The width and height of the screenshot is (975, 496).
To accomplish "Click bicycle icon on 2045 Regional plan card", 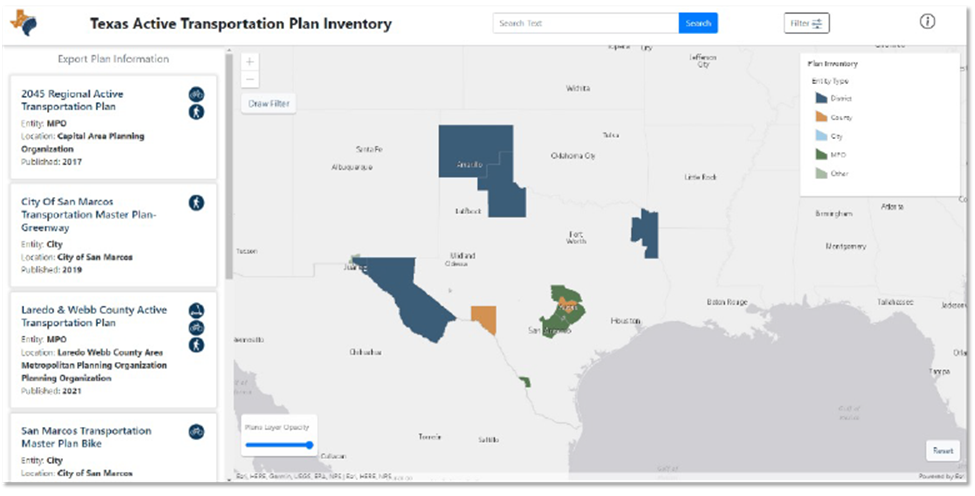I will pyautogui.click(x=196, y=94).
